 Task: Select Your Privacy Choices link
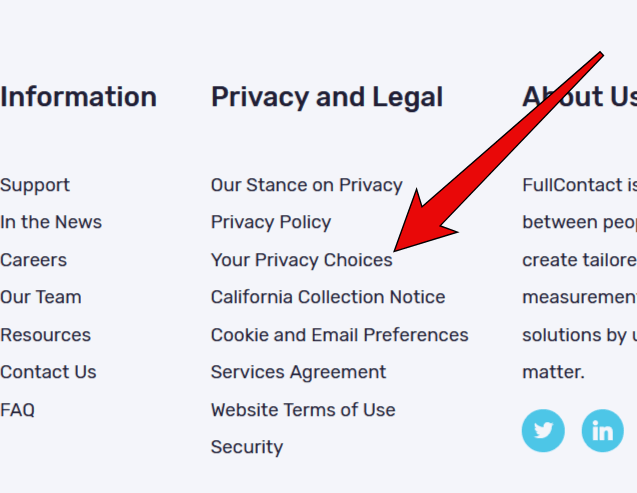coord(302,260)
